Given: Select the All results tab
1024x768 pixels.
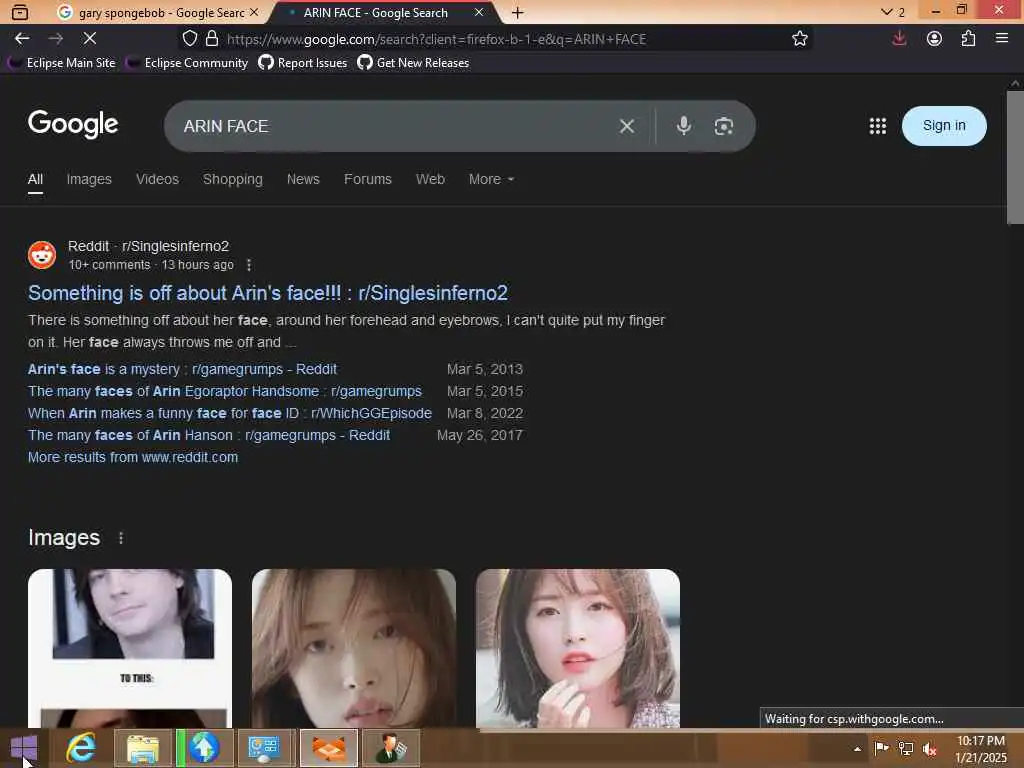Looking at the screenshot, I should 35,179.
